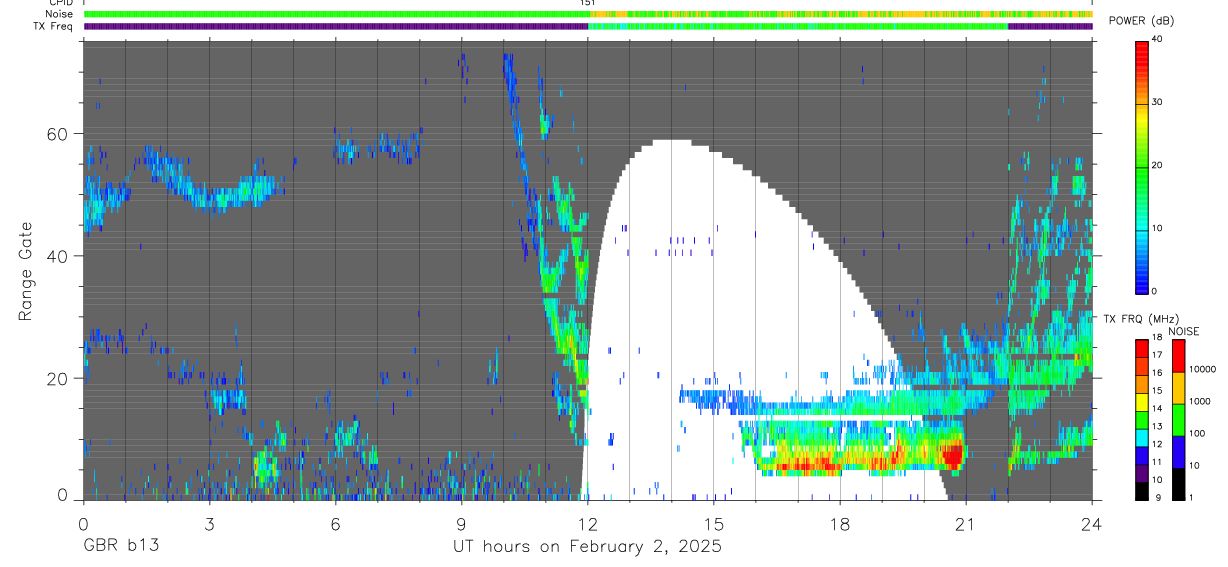
Task: Click the TX Freq row label
Action: pyautogui.click(x=53, y=26)
